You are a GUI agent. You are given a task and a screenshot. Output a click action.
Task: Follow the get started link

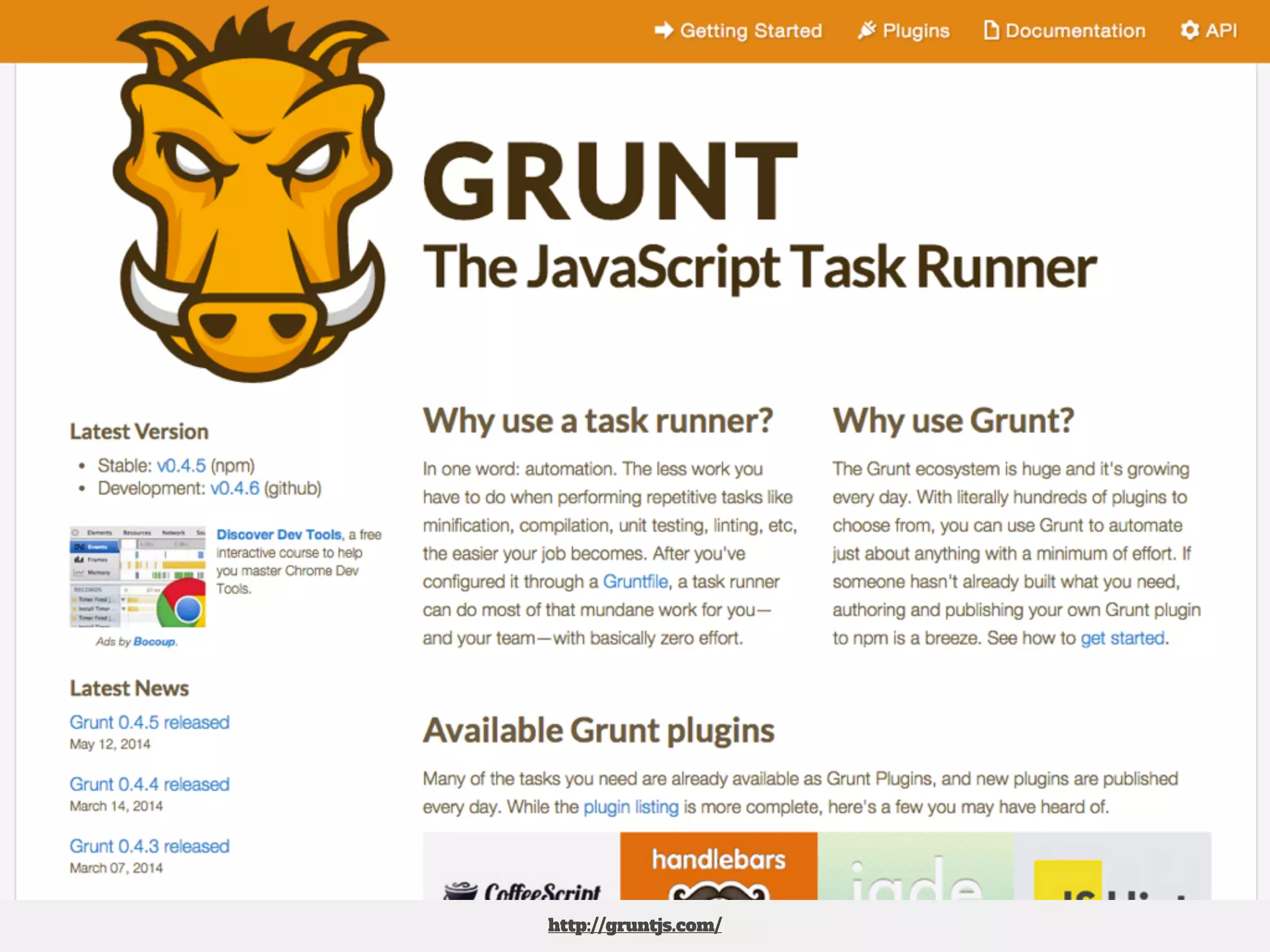(x=1122, y=638)
